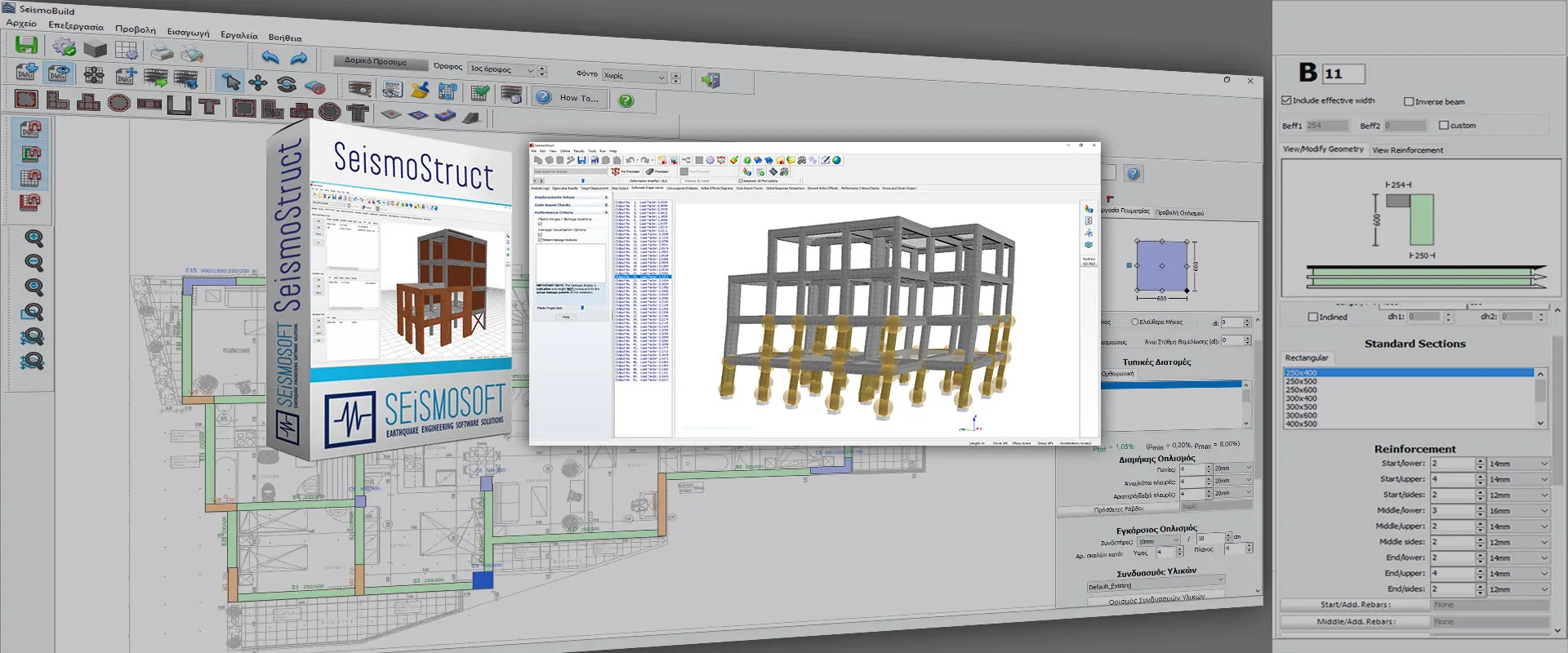This screenshot has width=1568, height=653.
Task: Click the grid with green checkmark icon
Action: [480, 92]
